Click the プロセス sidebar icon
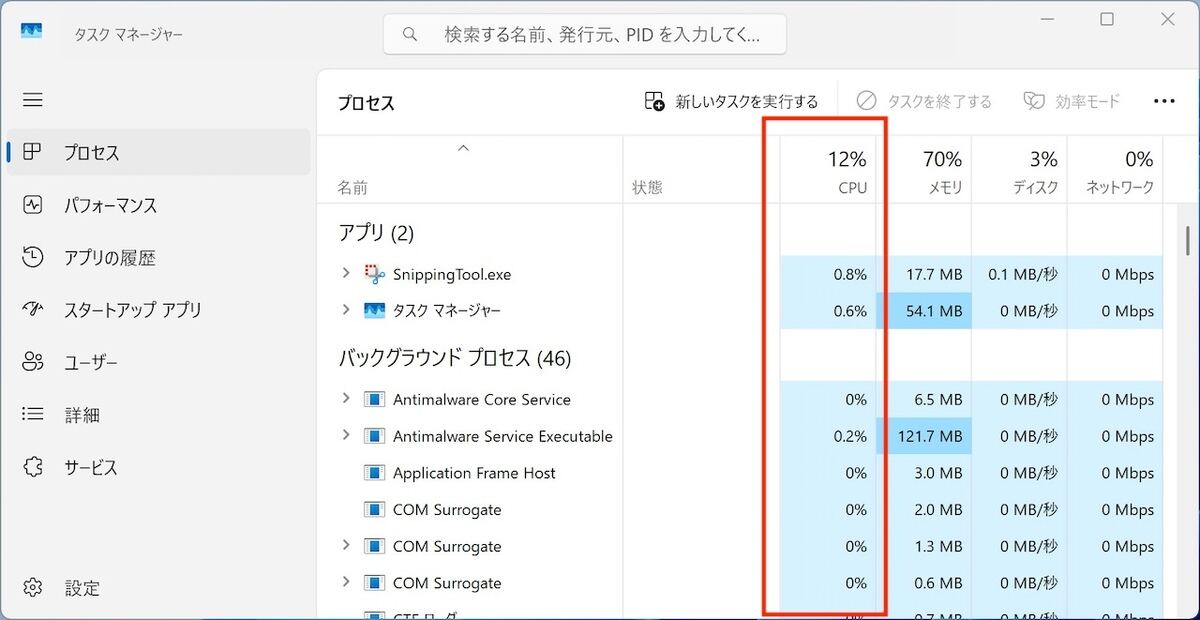 33,152
